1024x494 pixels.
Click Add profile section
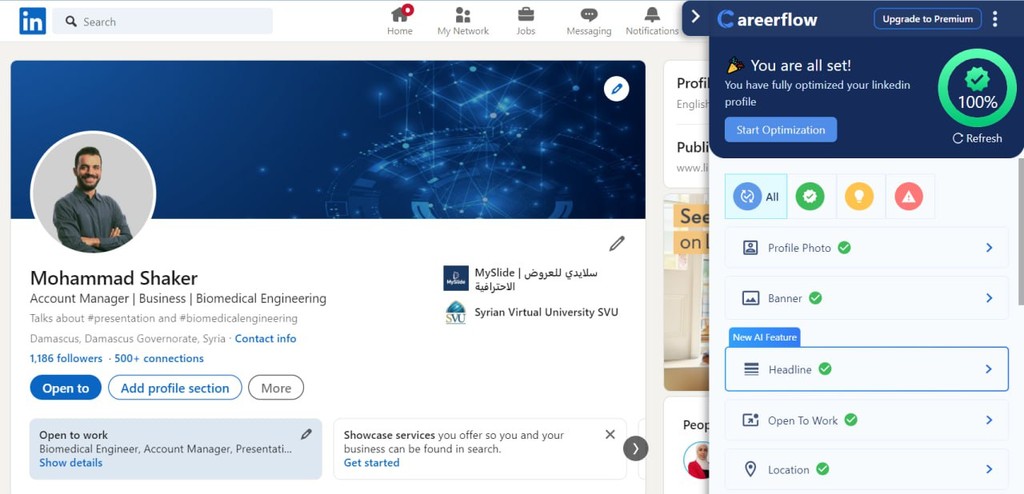pyautogui.click(x=175, y=387)
